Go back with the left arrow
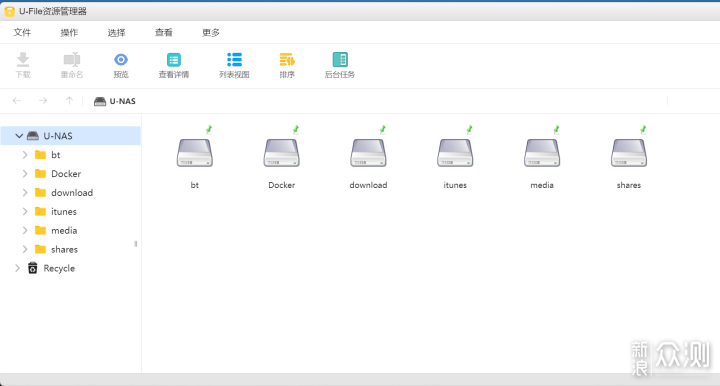This screenshot has height=386, width=720. coord(17,101)
